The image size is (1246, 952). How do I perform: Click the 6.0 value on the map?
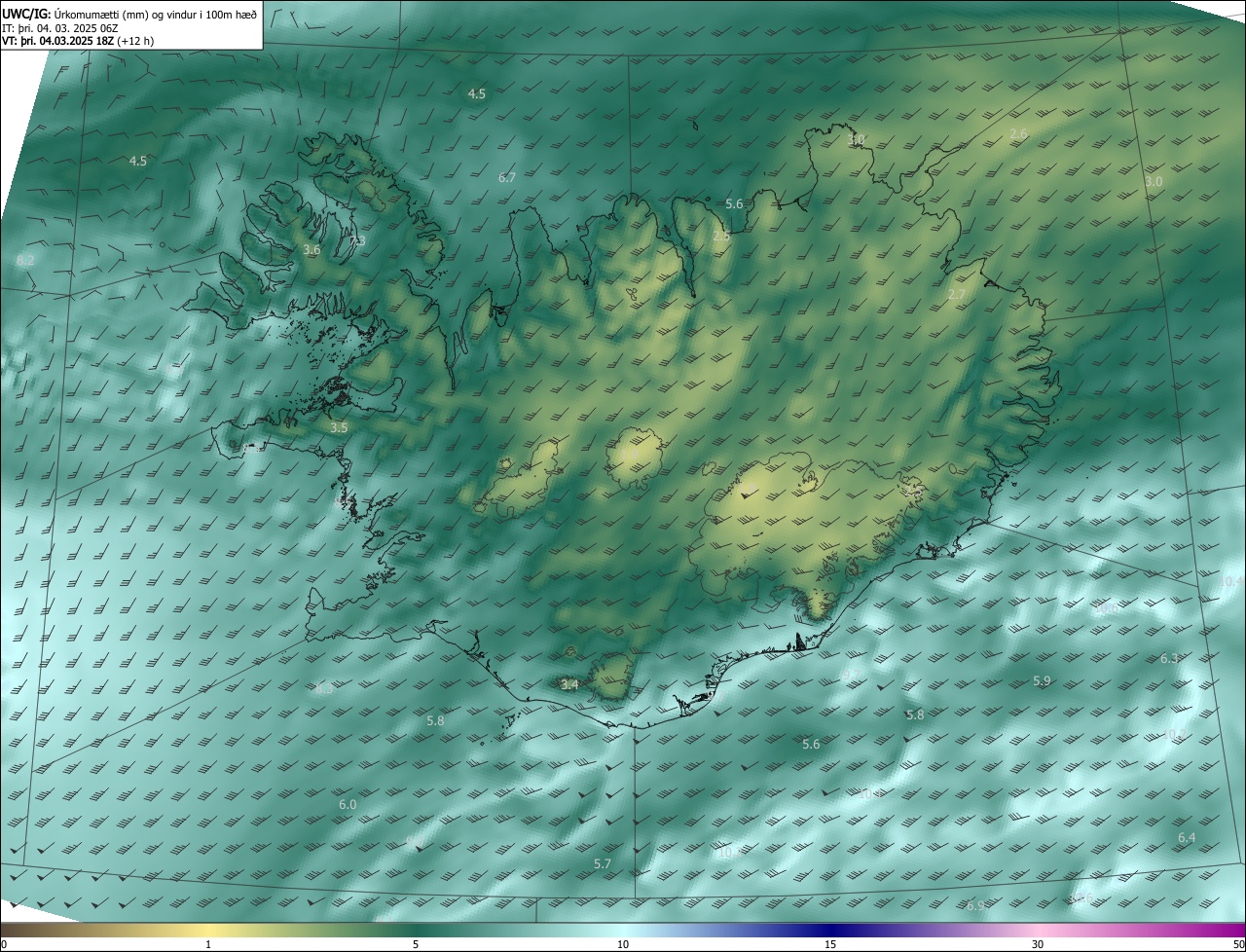click(x=348, y=805)
